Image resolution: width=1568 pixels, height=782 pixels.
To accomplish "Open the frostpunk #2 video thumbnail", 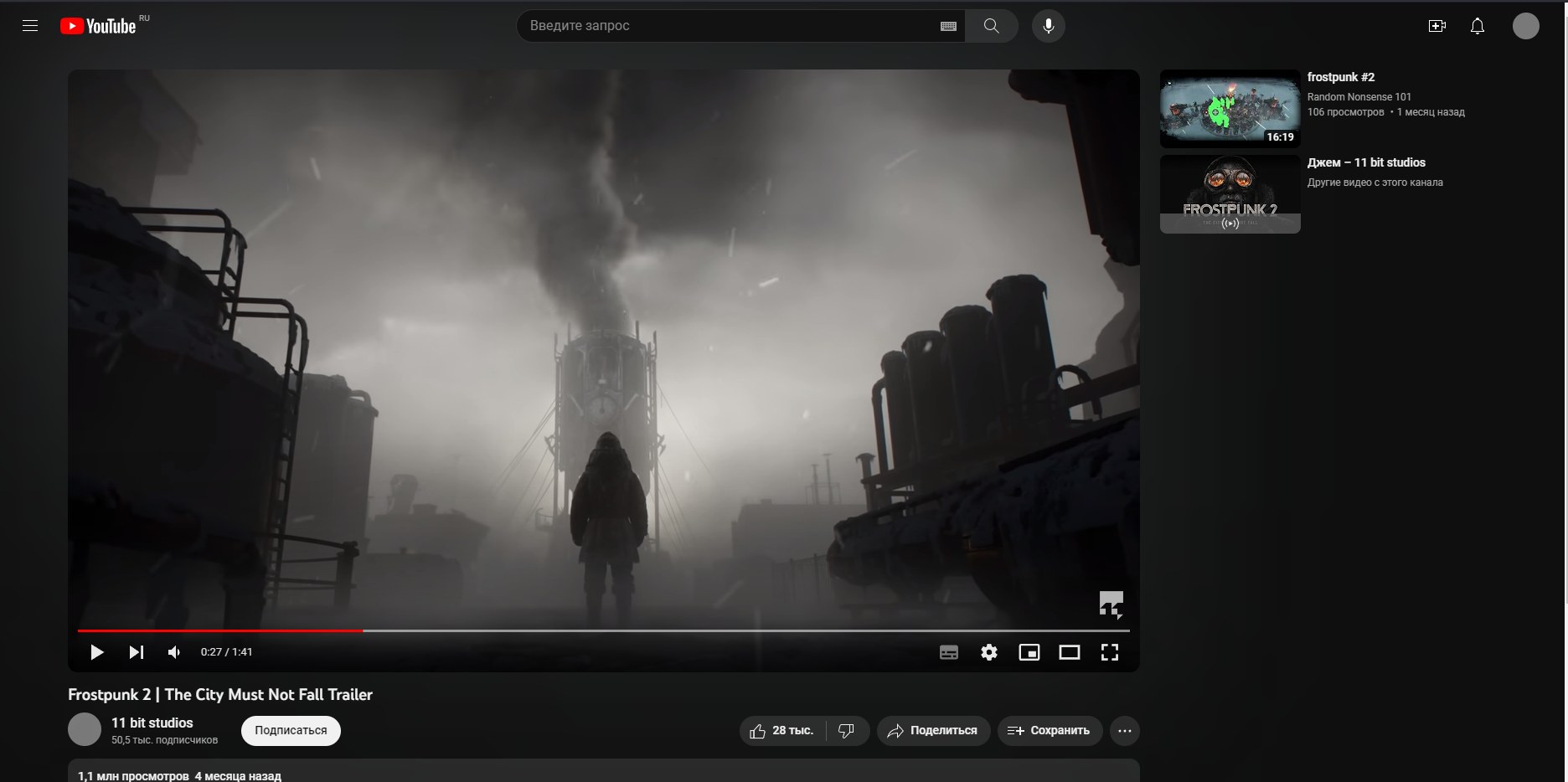I will 1230,109.
